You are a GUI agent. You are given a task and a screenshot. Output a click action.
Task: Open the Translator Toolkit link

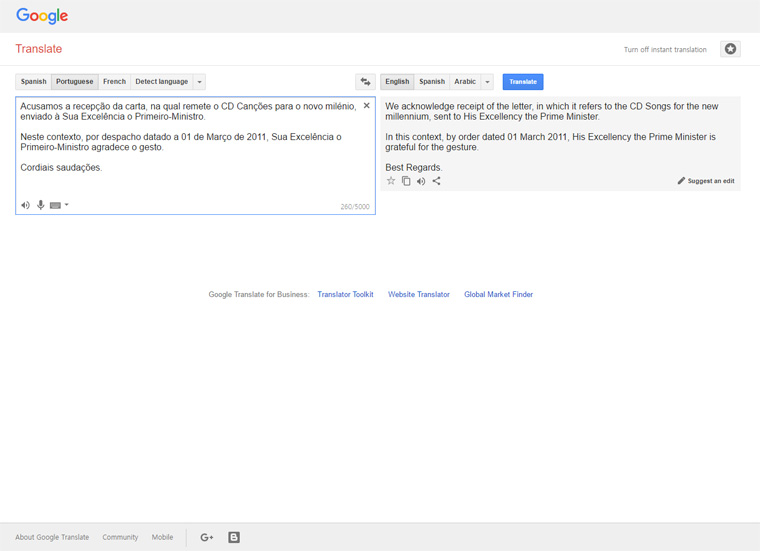coord(345,294)
